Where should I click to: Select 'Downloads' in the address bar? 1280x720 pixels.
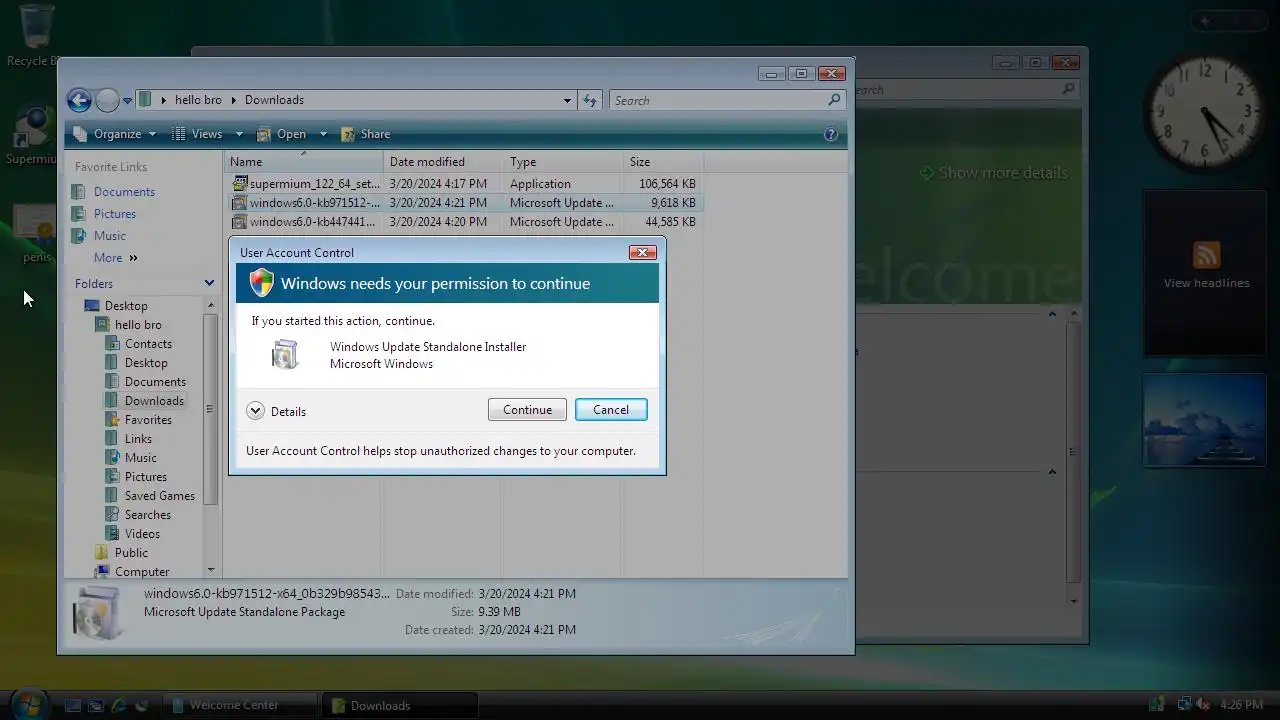coord(274,100)
